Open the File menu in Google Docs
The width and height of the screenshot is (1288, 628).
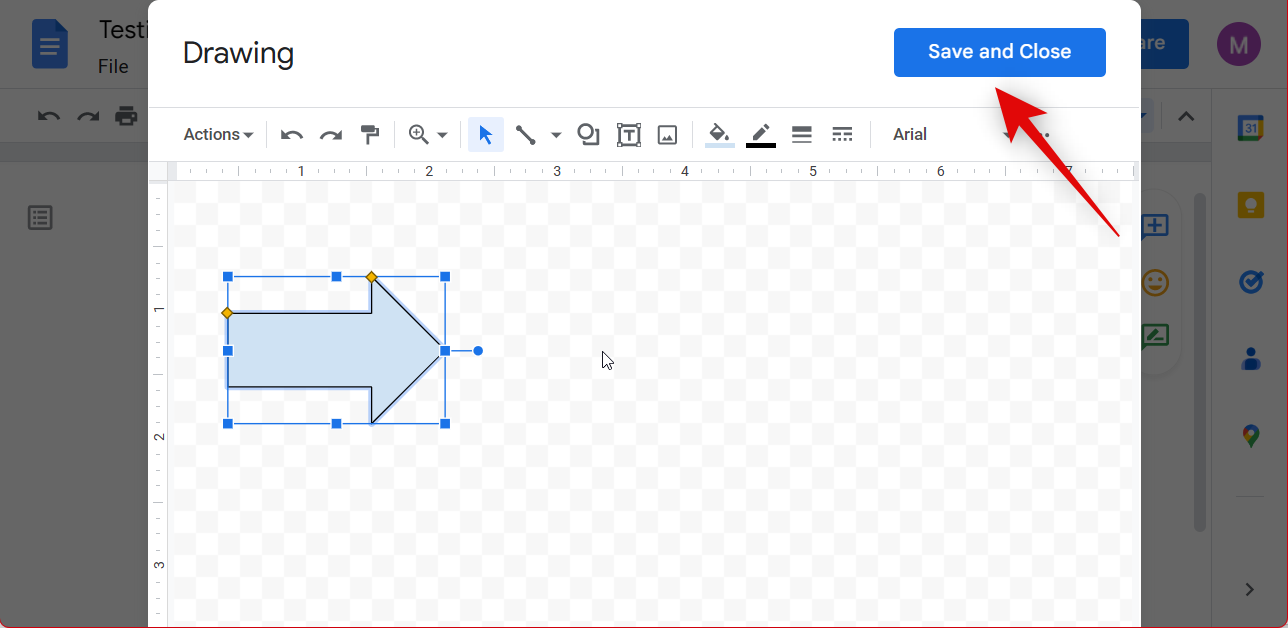pos(113,67)
